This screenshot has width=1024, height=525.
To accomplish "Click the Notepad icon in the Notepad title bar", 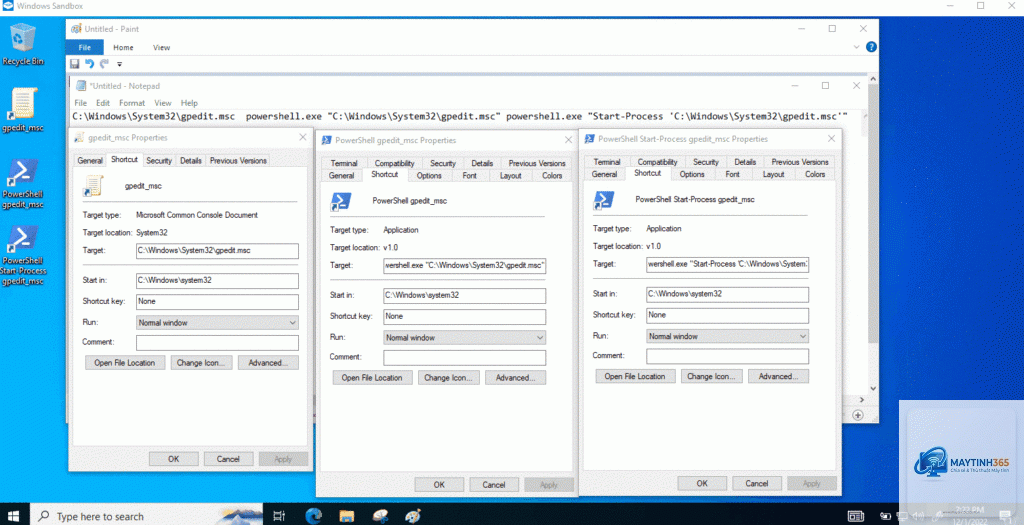I will point(81,86).
